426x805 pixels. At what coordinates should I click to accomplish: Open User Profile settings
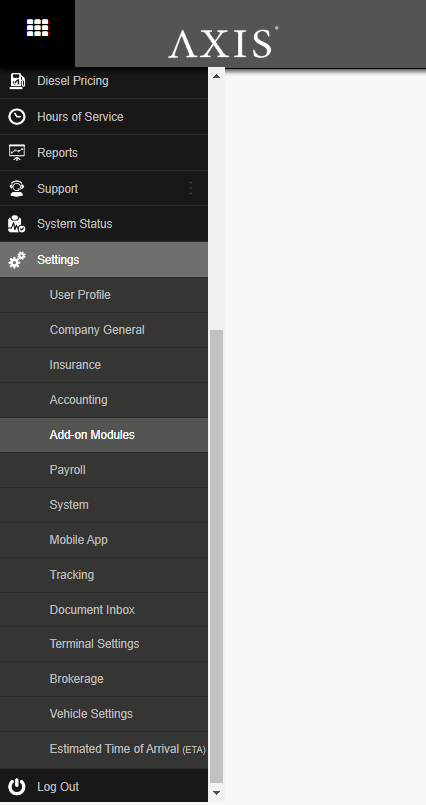click(x=104, y=295)
